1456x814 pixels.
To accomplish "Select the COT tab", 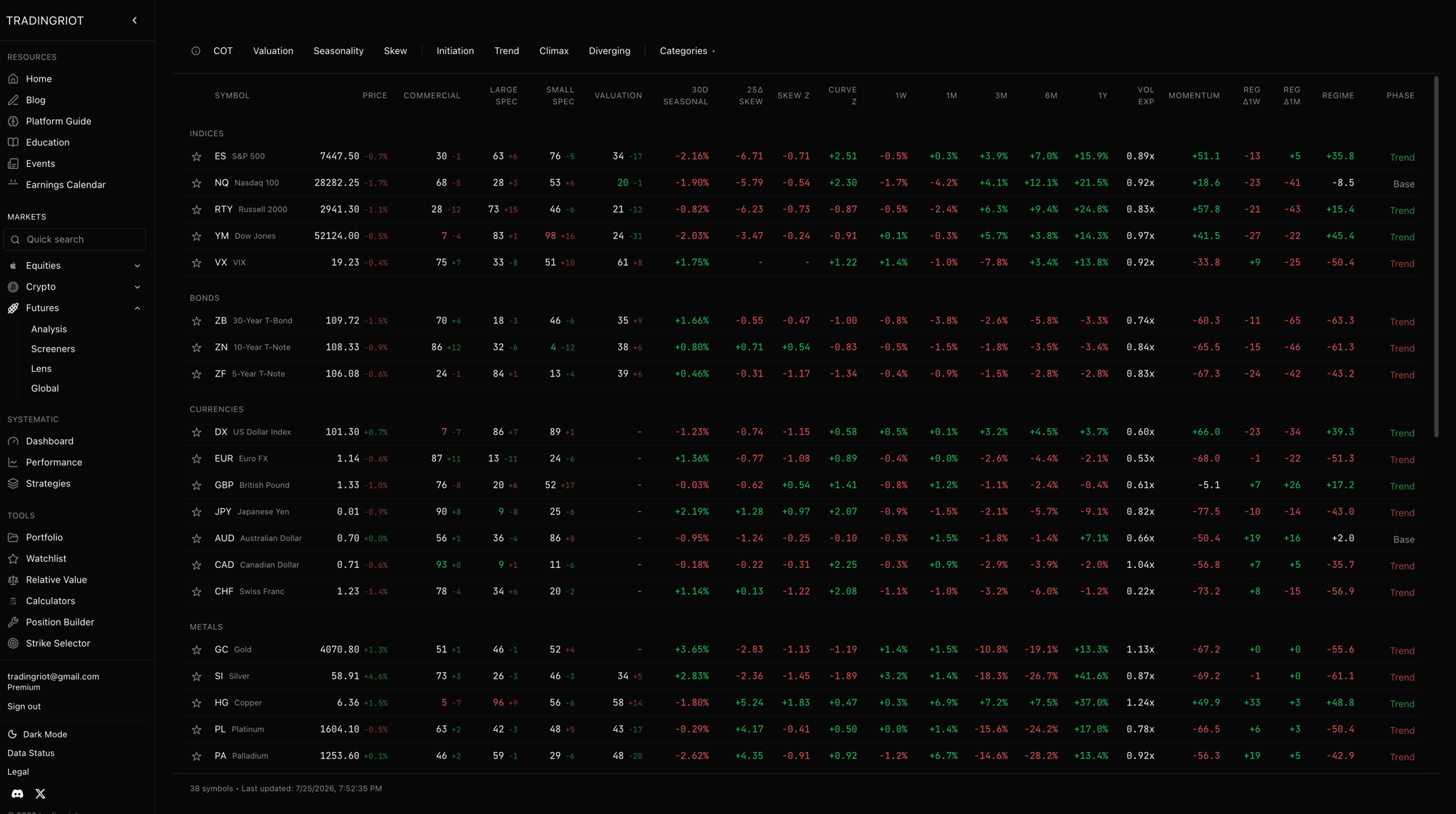I will [223, 51].
